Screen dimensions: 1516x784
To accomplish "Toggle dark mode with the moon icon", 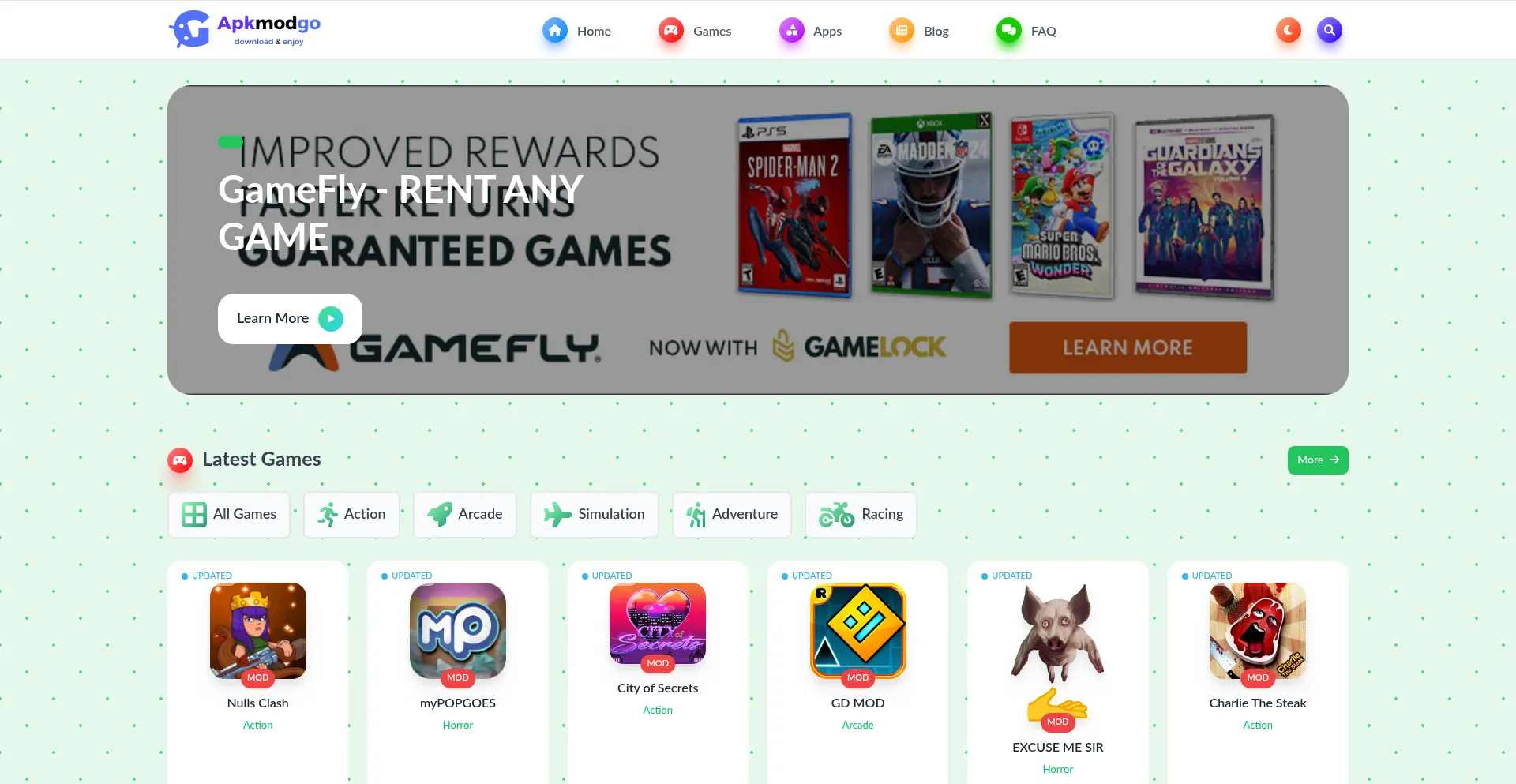I will (x=1288, y=31).
